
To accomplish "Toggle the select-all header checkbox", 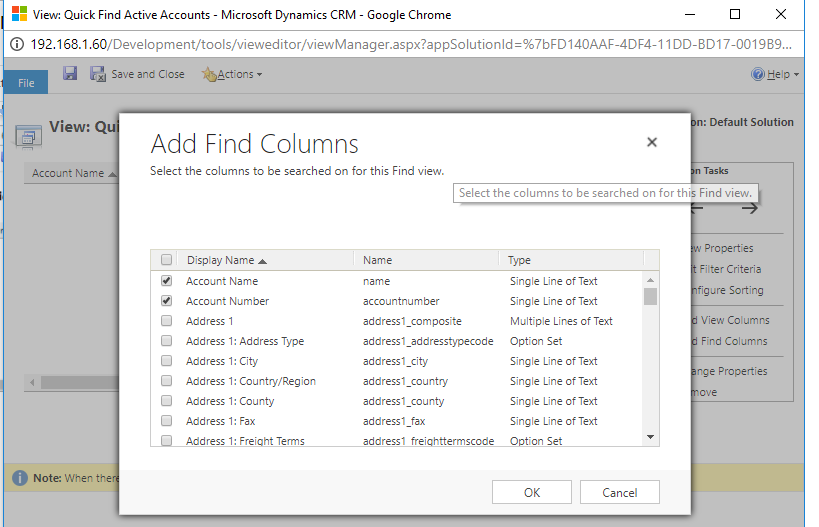I will point(166,260).
